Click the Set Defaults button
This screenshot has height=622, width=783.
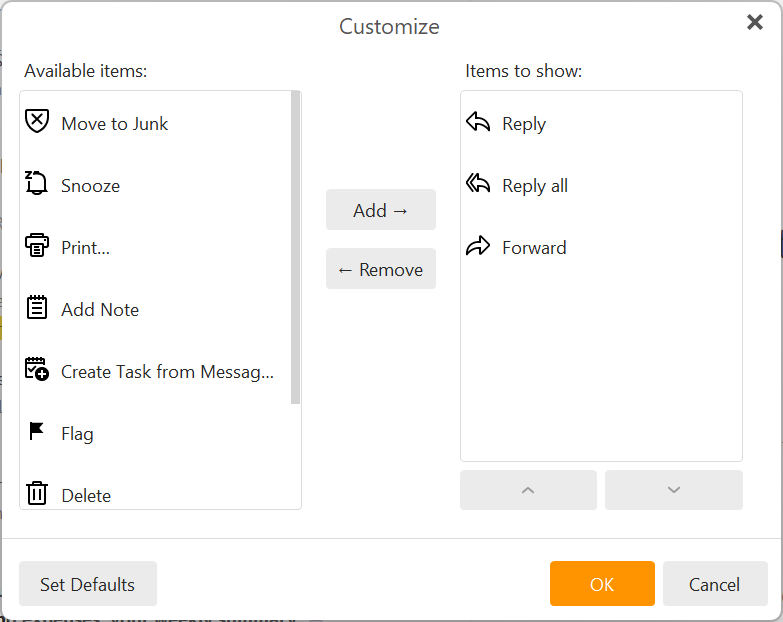87,584
